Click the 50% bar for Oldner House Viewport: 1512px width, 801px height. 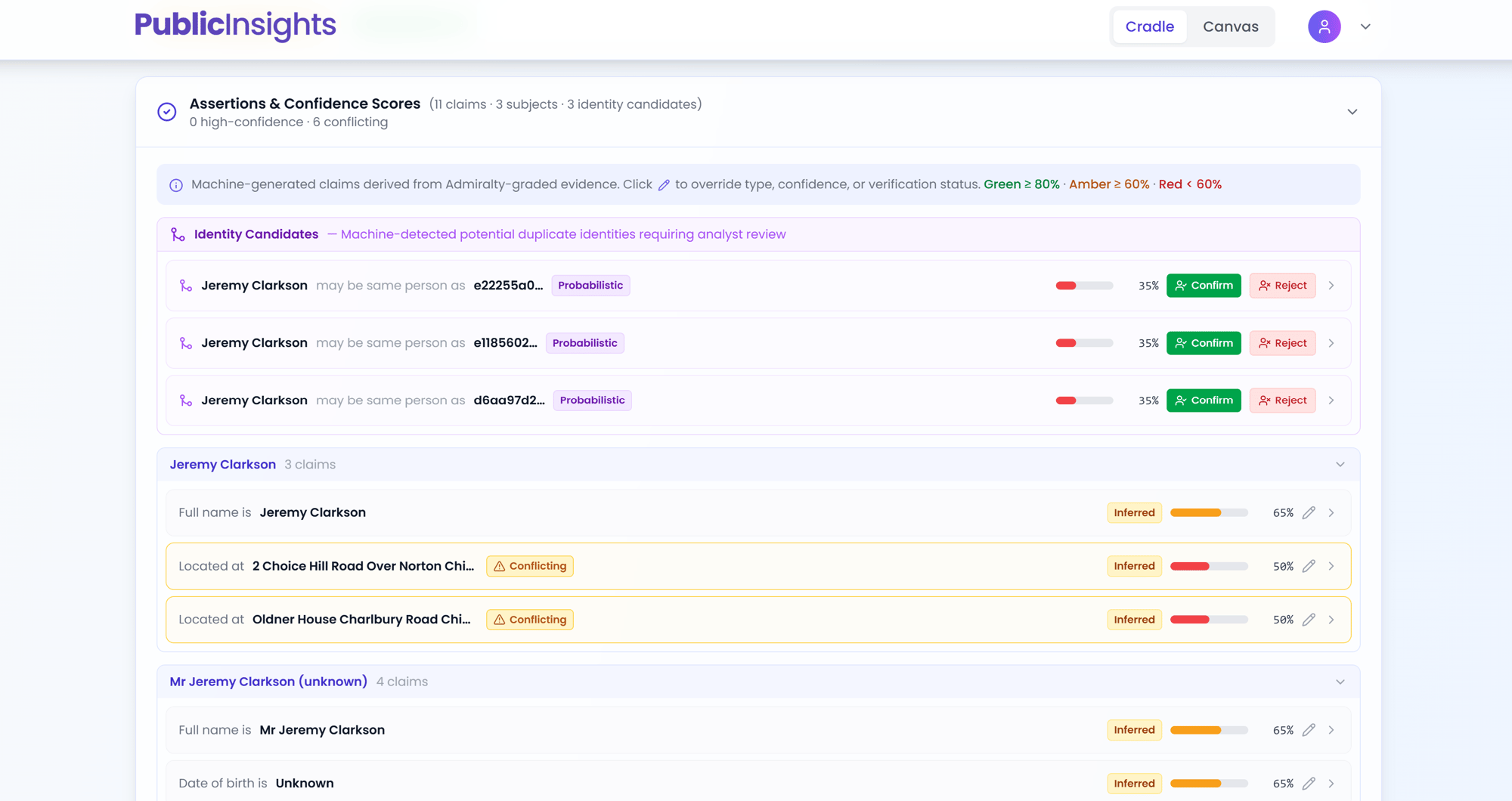(1209, 620)
